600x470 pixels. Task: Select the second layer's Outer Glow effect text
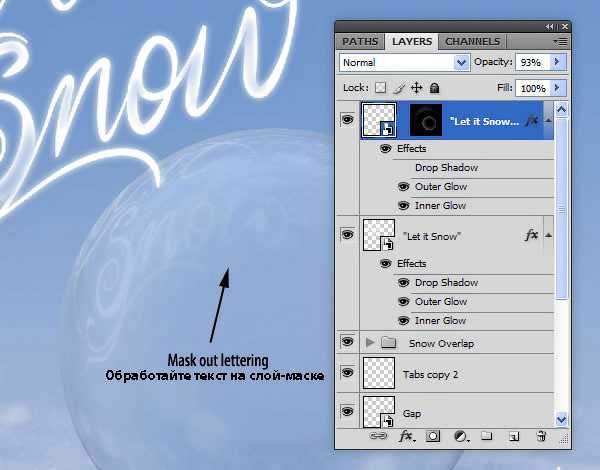click(x=441, y=302)
